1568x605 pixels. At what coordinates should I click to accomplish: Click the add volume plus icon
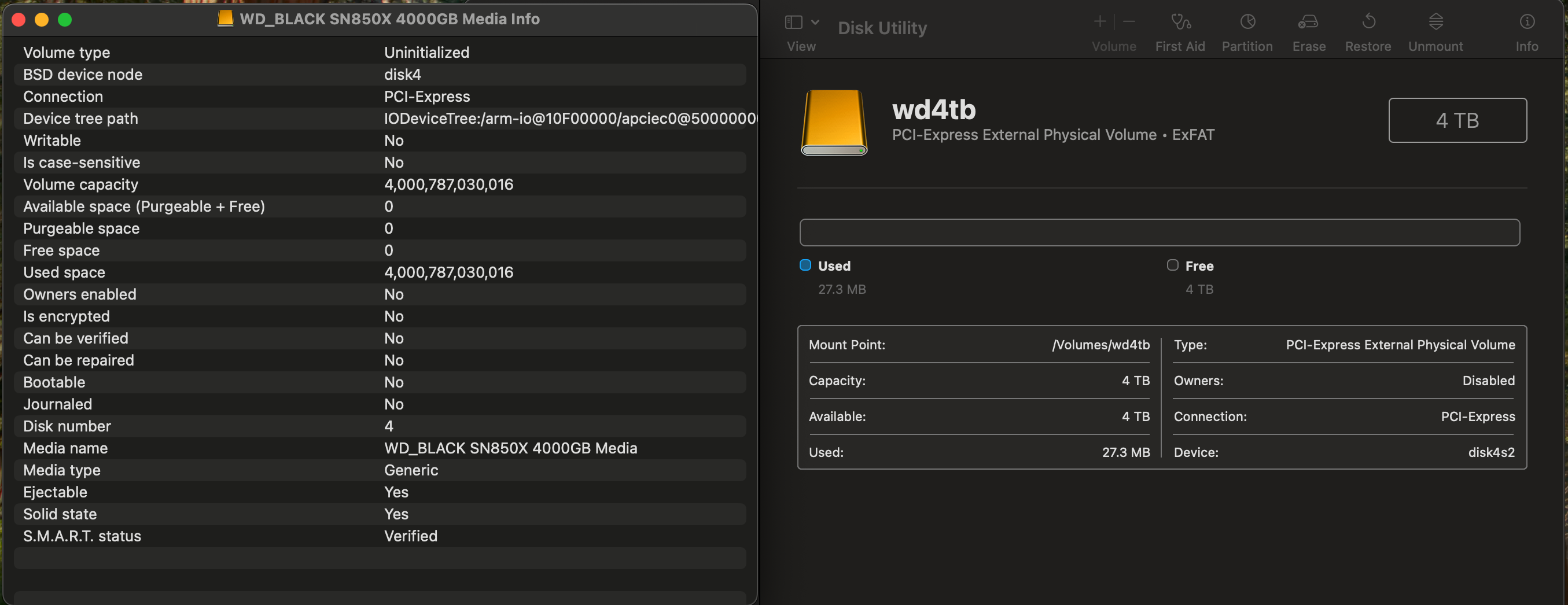[1099, 22]
